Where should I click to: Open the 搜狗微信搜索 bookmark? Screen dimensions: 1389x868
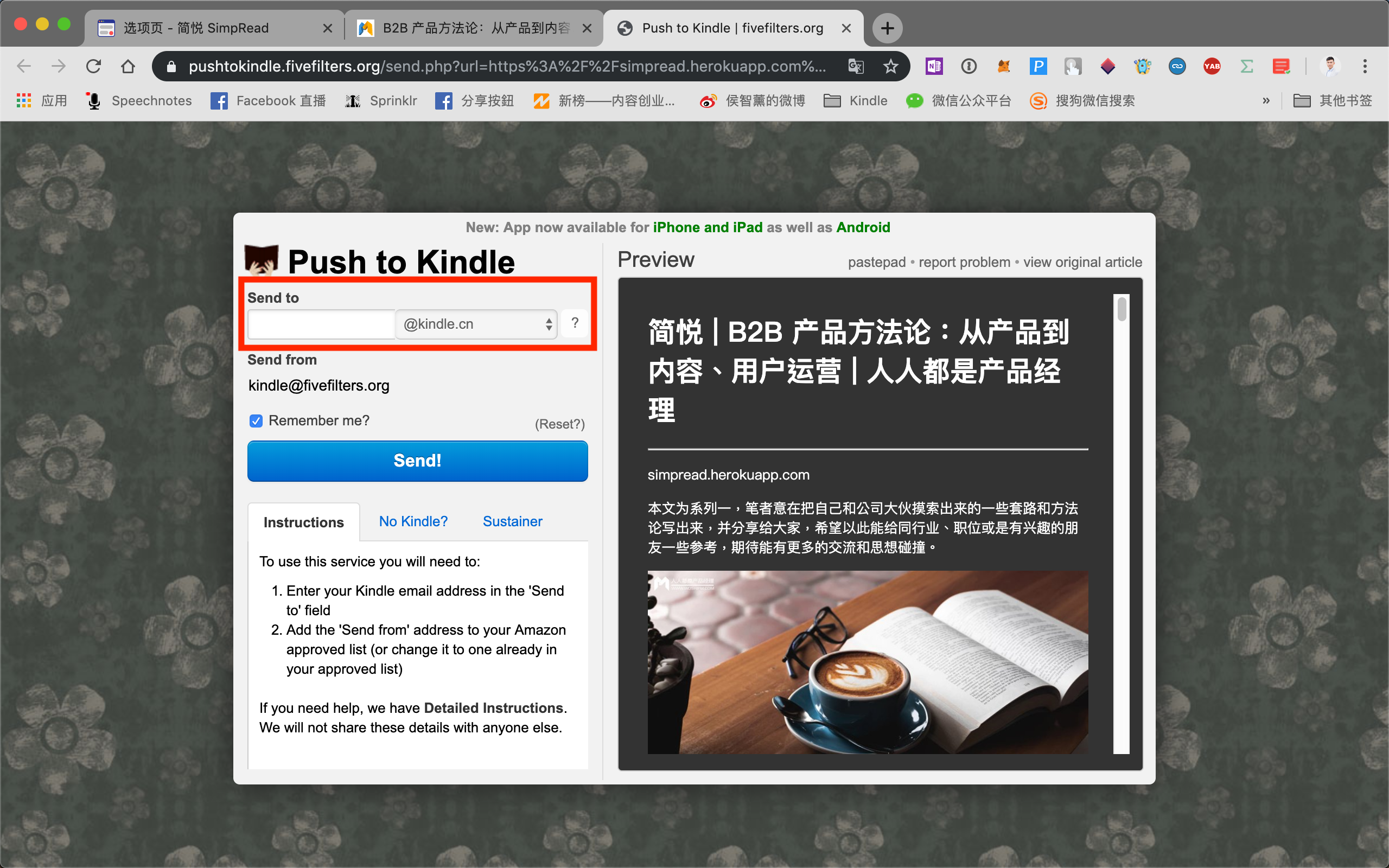(1082, 101)
